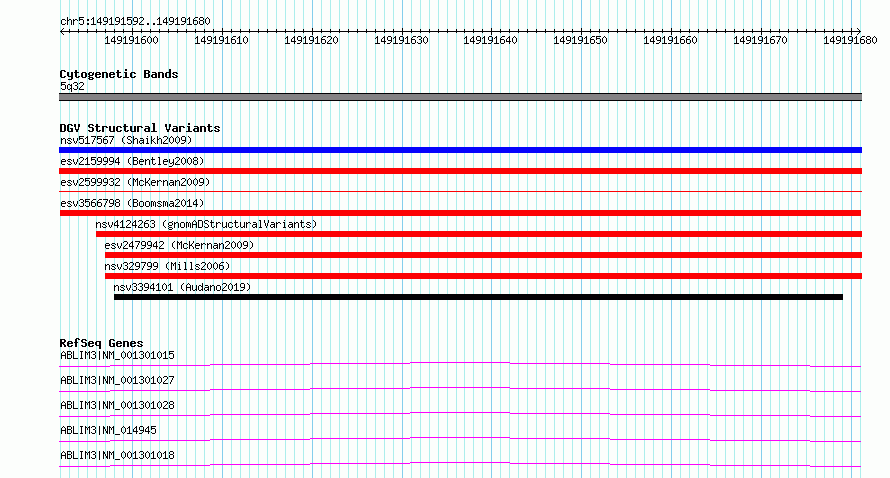890x478 pixels.
Task: Select the nsv4124263 (gnomADStructuralVariants) label
Action: pyautogui.click(x=206, y=224)
